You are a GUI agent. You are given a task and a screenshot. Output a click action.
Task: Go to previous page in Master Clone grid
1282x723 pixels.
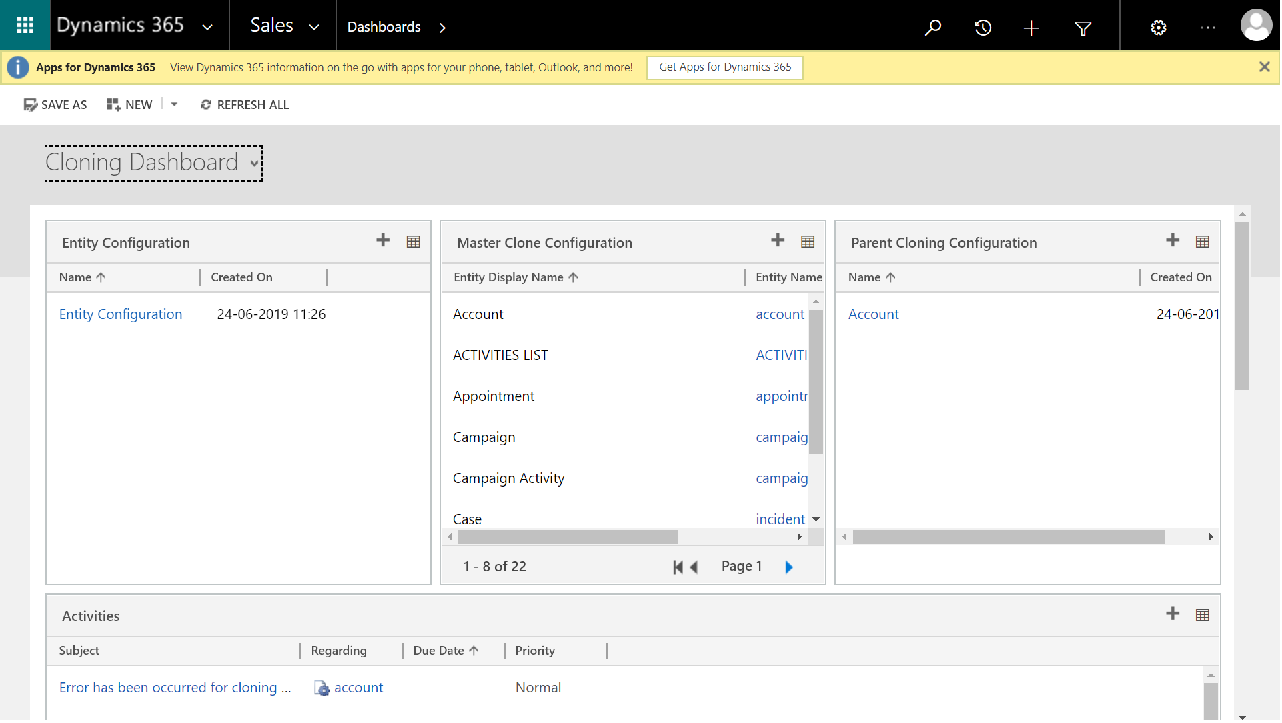pyautogui.click(x=694, y=567)
